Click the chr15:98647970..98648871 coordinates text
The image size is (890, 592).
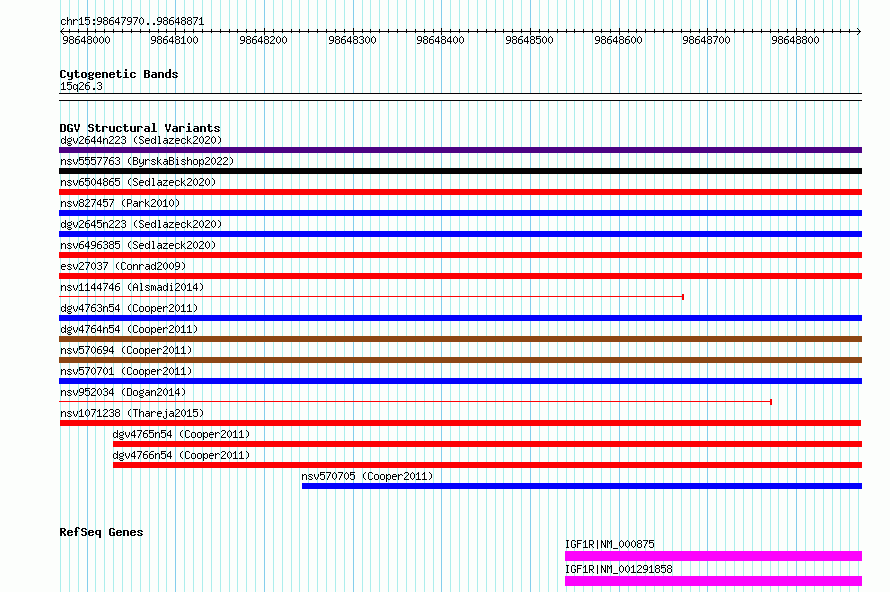coord(132,21)
